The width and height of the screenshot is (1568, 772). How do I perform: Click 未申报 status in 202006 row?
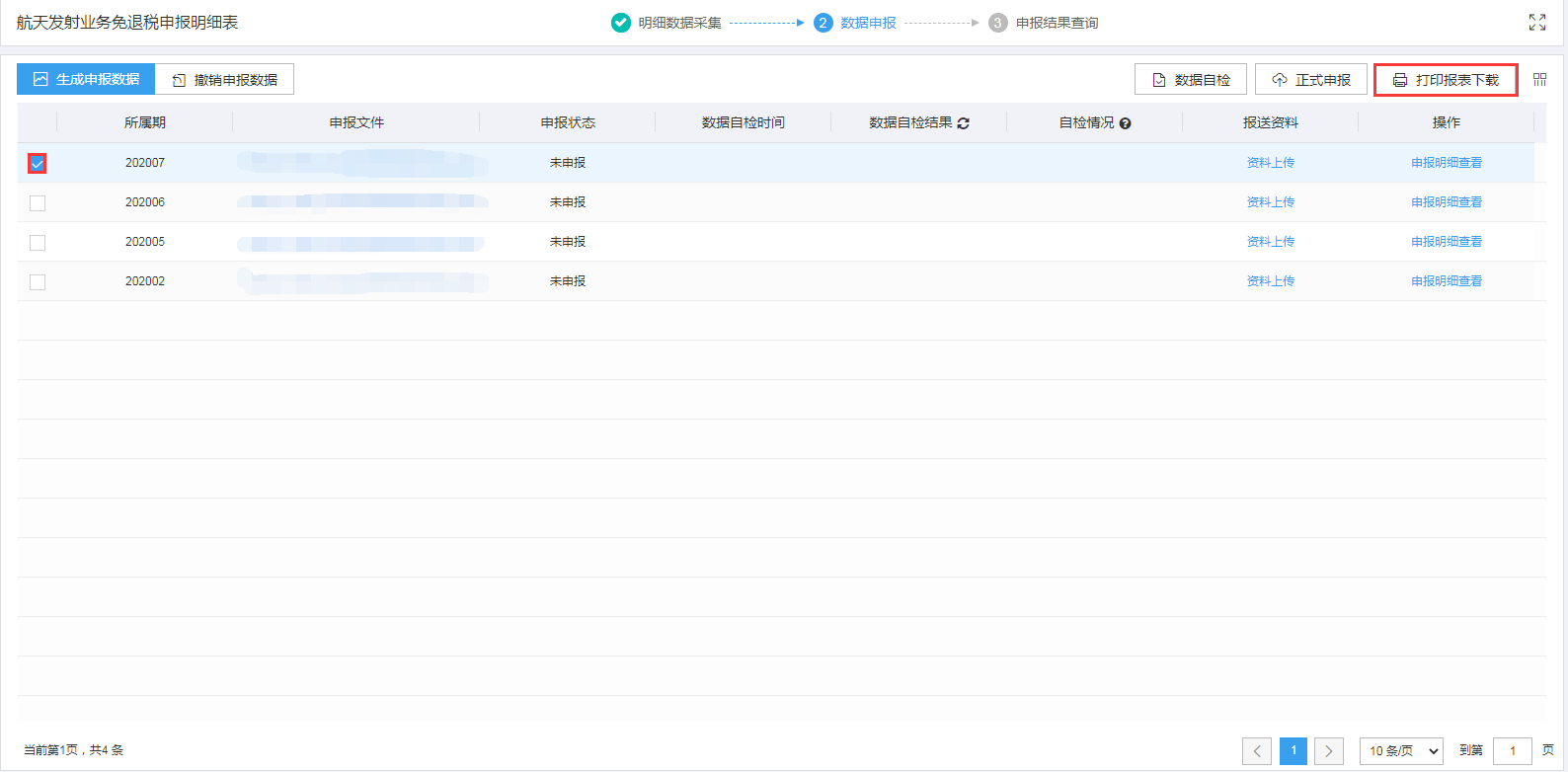[568, 202]
